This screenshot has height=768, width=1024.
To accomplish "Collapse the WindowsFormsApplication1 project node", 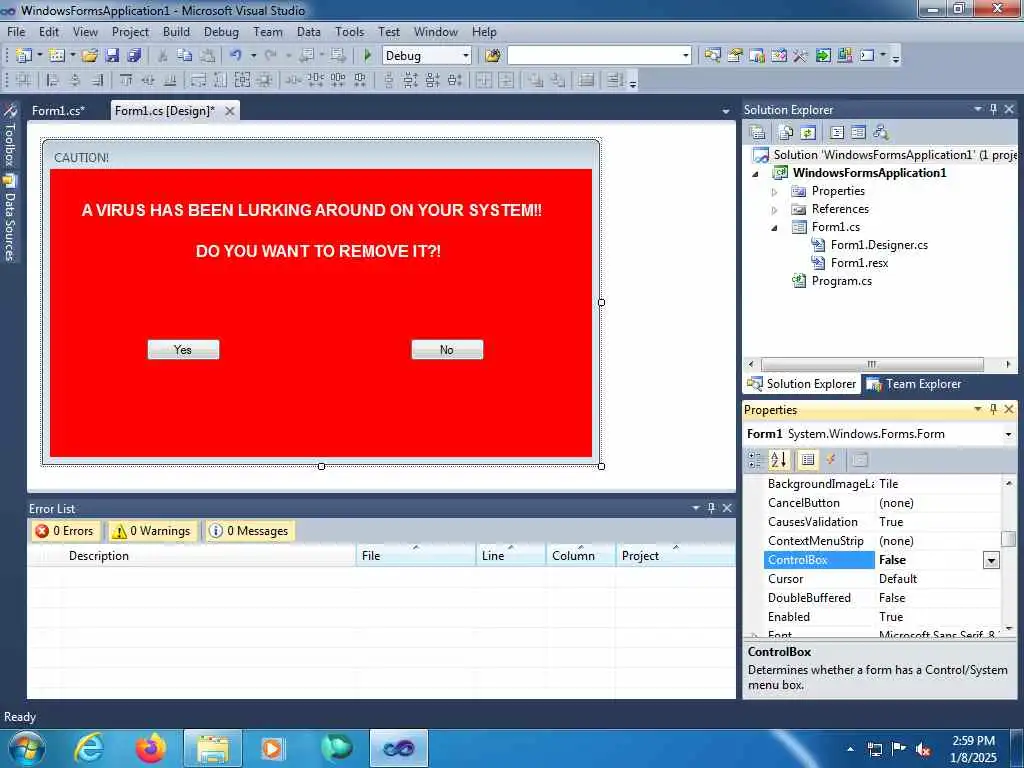I will click(x=756, y=174).
